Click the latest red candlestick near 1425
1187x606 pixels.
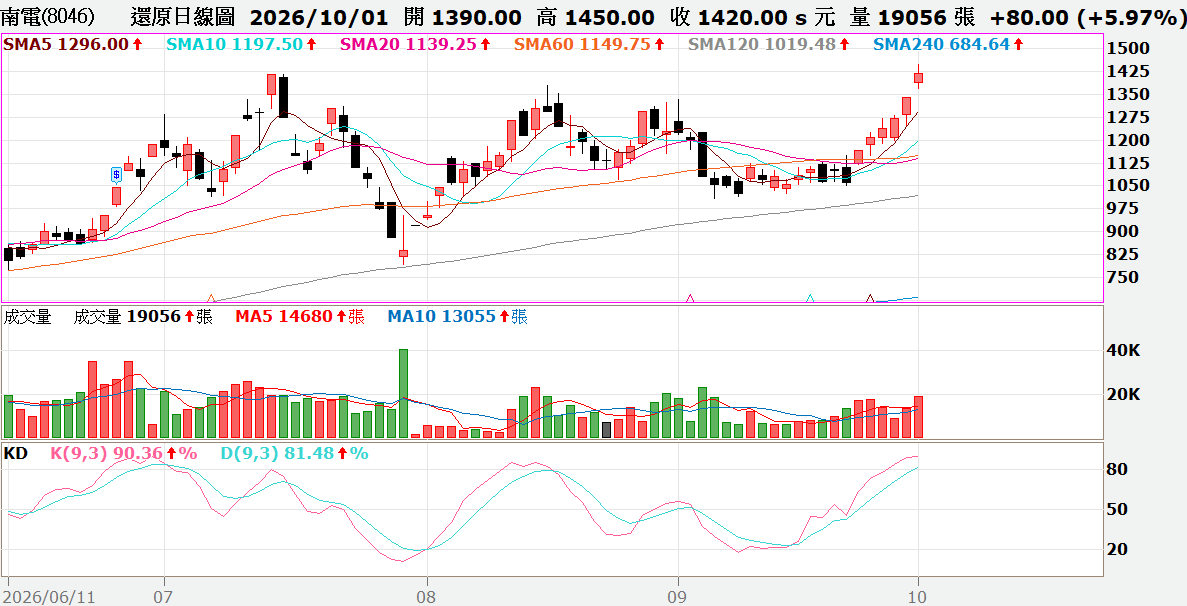click(x=918, y=77)
